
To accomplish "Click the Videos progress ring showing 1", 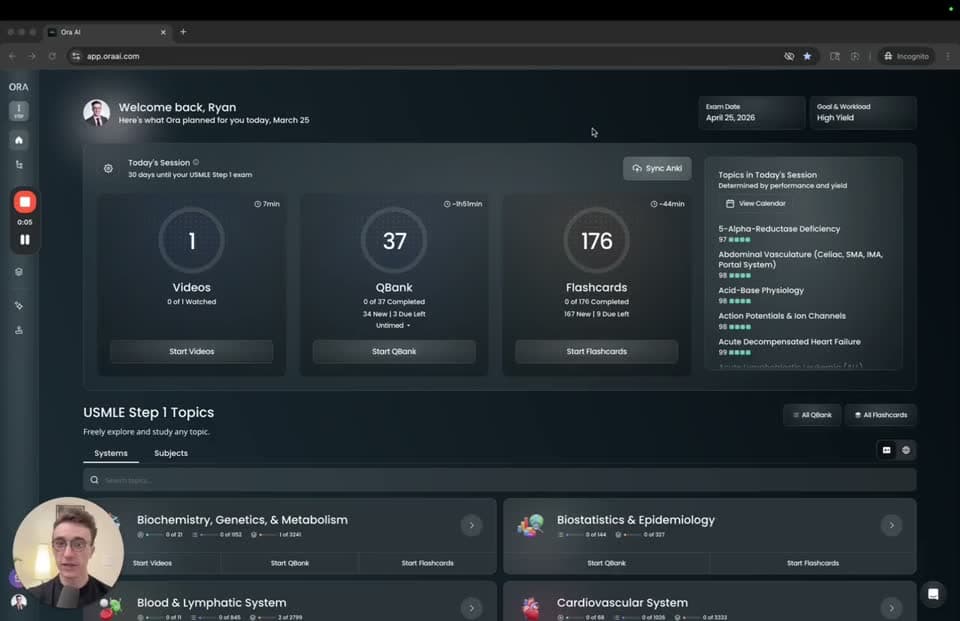I will (x=191, y=240).
